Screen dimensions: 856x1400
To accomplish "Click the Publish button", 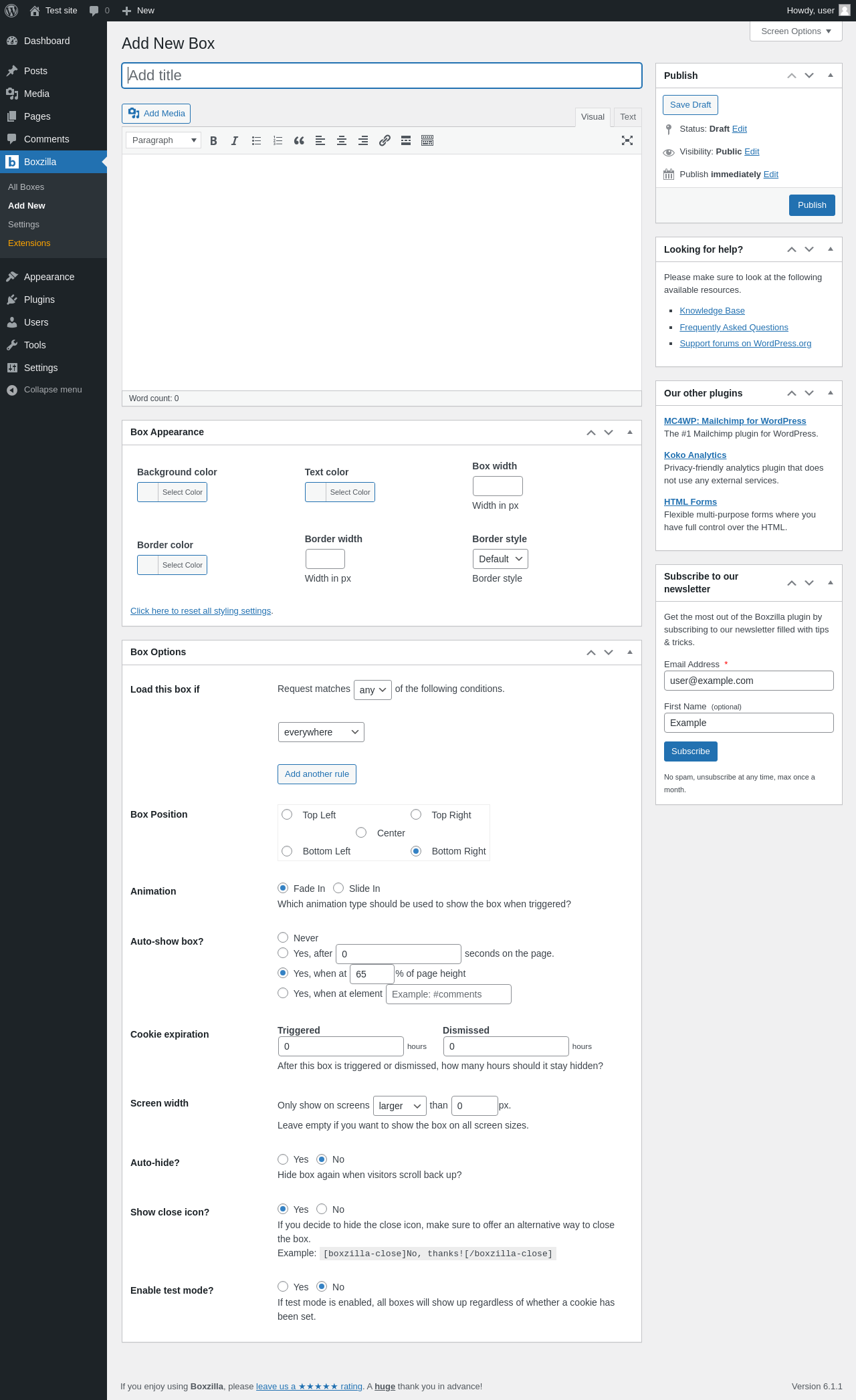I will [812, 205].
